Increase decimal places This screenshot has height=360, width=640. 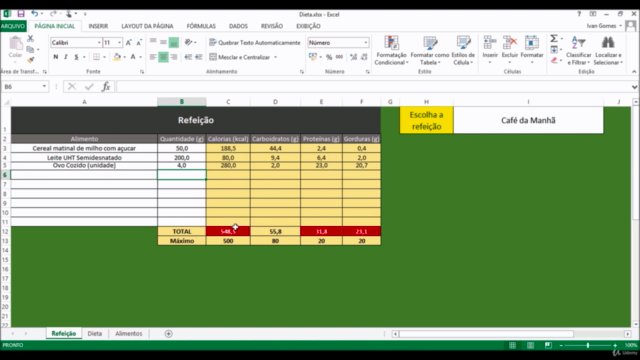coord(353,57)
